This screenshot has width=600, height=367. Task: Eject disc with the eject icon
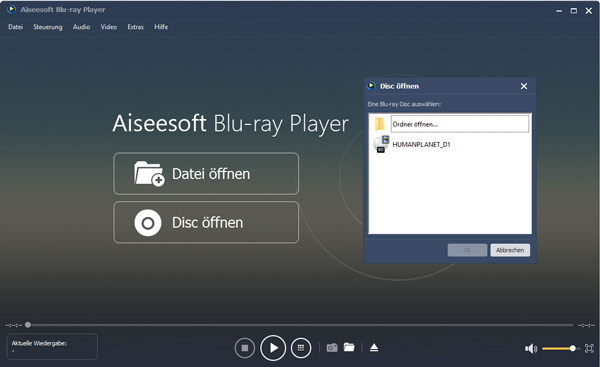click(x=374, y=347)
